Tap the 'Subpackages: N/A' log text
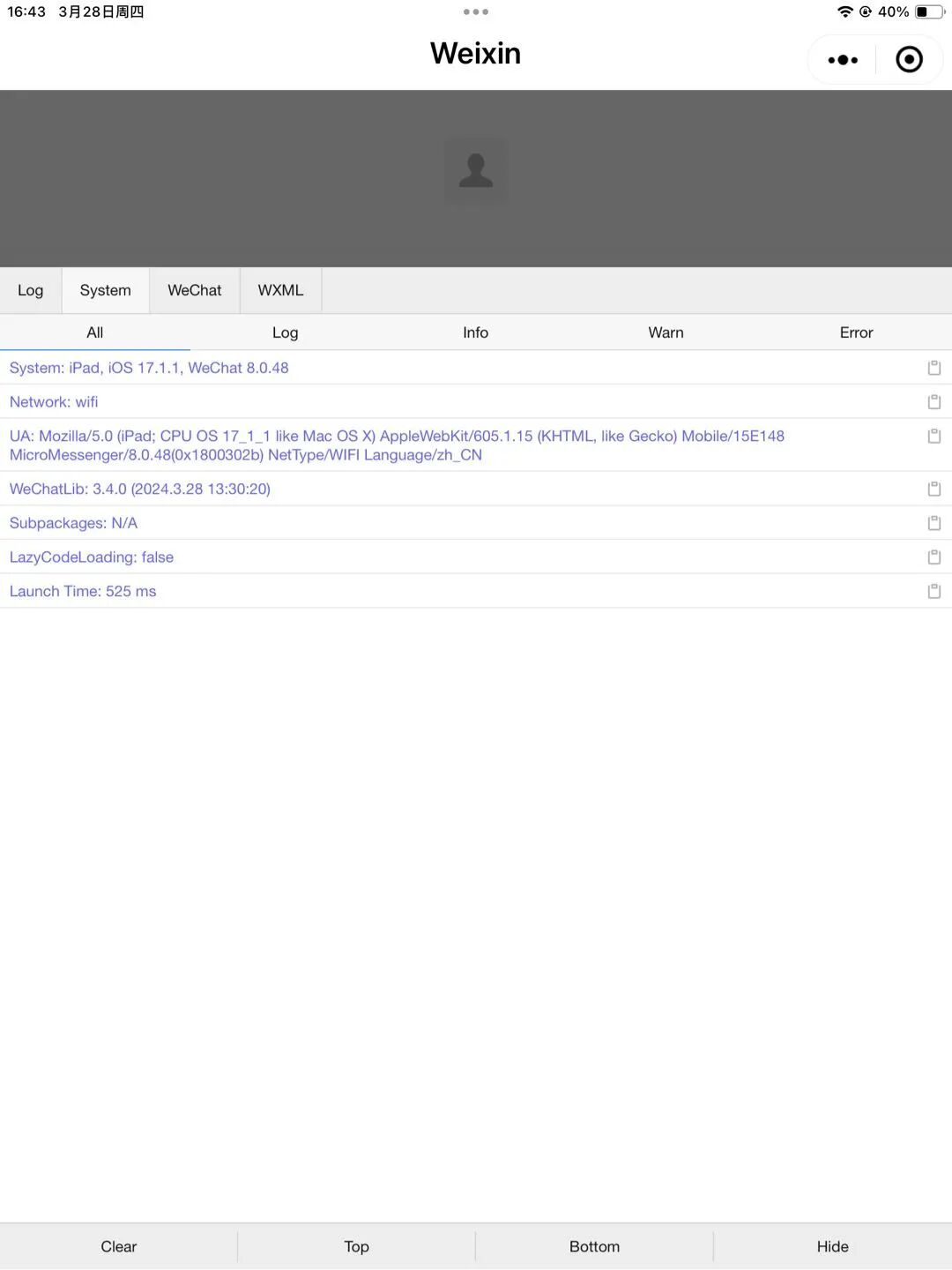Image resolution: width=952 pixels, height=1270 pixels. click(73, 523)
